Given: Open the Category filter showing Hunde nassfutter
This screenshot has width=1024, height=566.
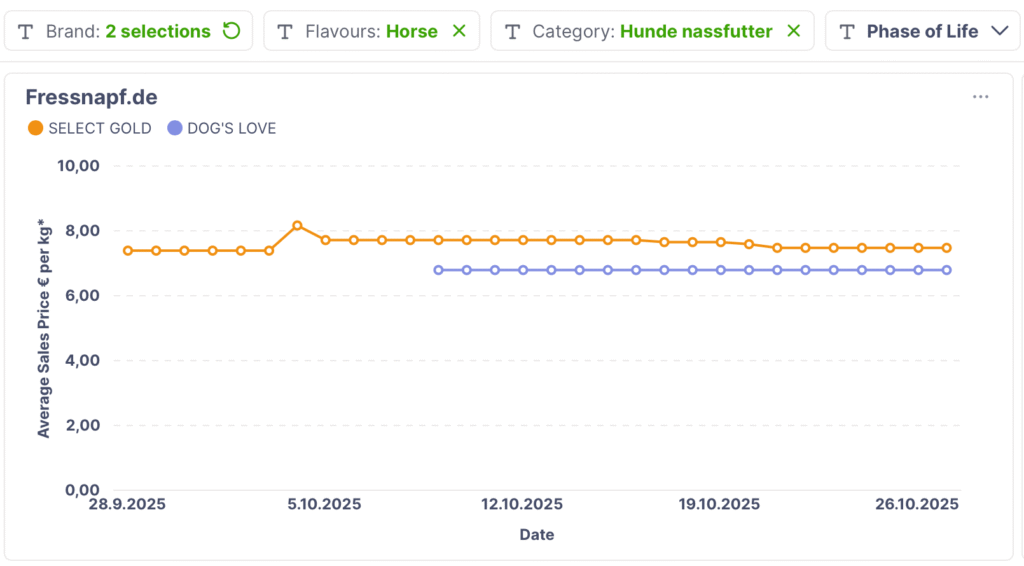Looking at the screenshot, I should (x=652, y=31).
